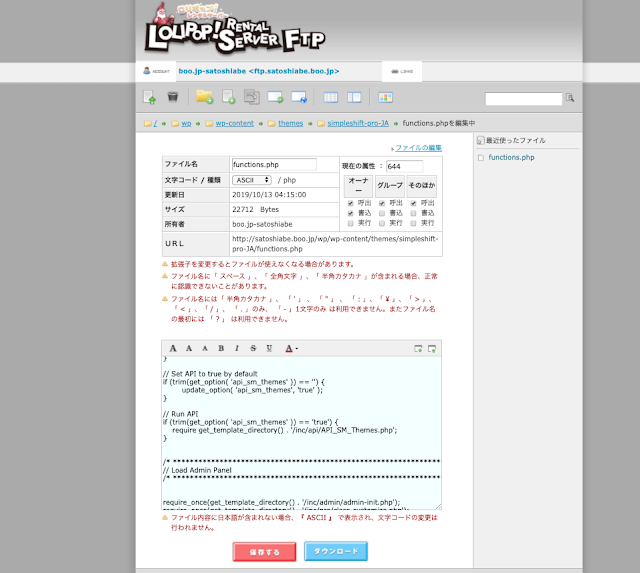Click the trash can delete icon

click(173, 97)
